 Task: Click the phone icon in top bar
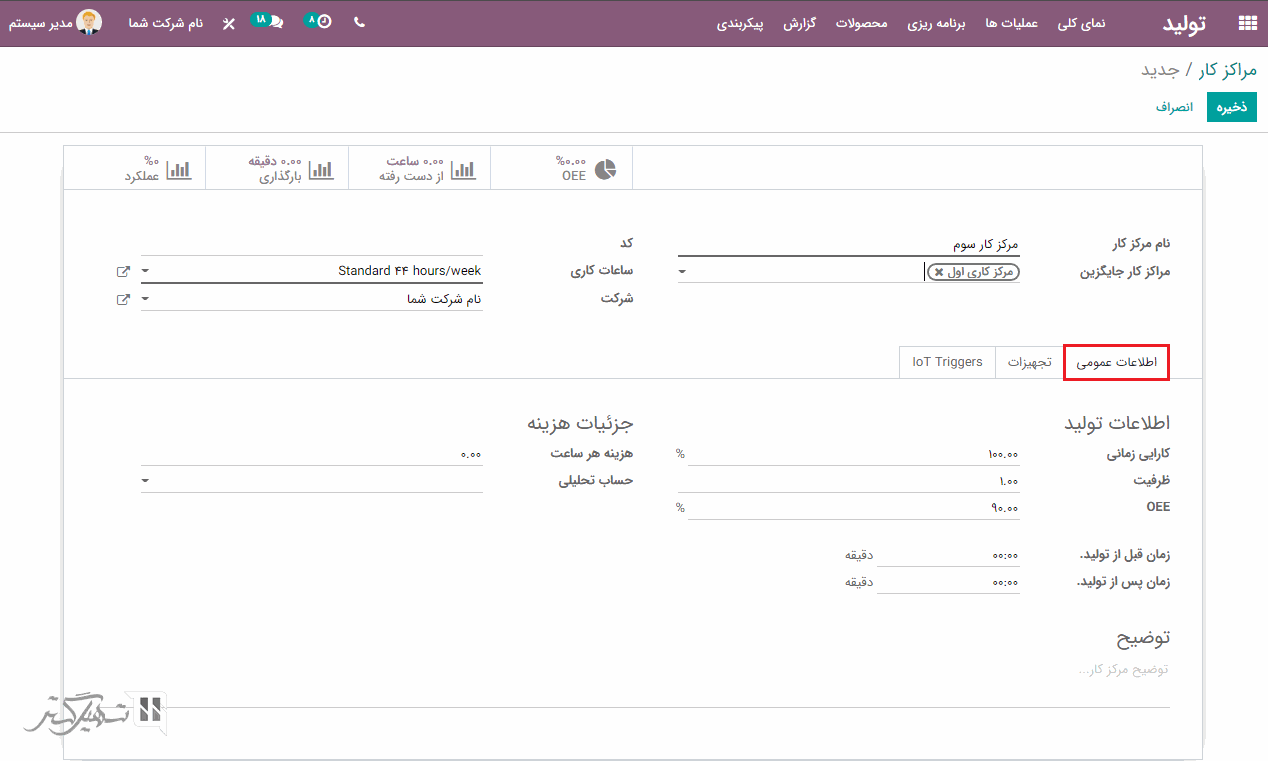(360, 22)
